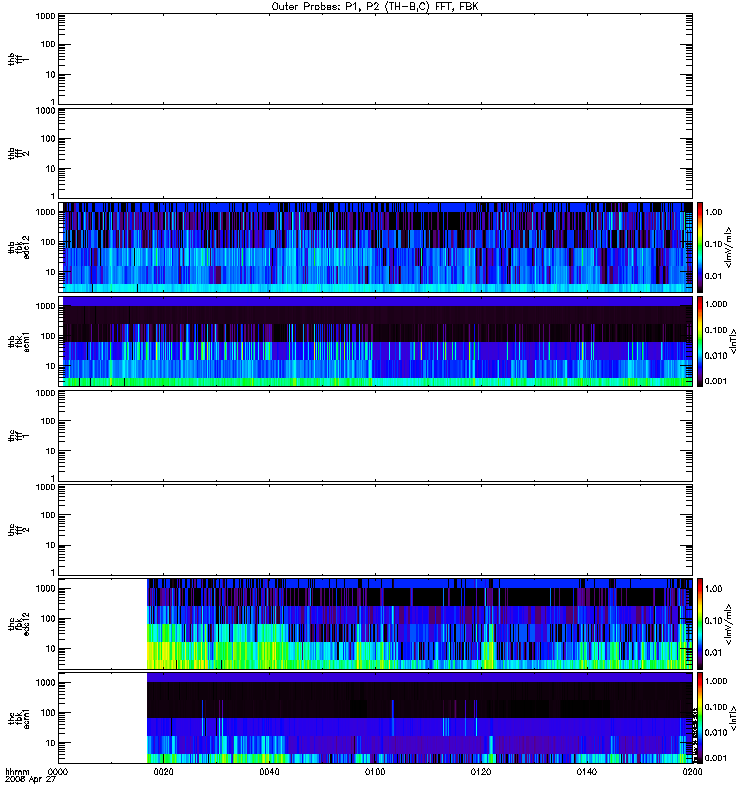Click the "thc fff 2" panel axis label
The image size is (750, 800).
click(x=18, y=530)
